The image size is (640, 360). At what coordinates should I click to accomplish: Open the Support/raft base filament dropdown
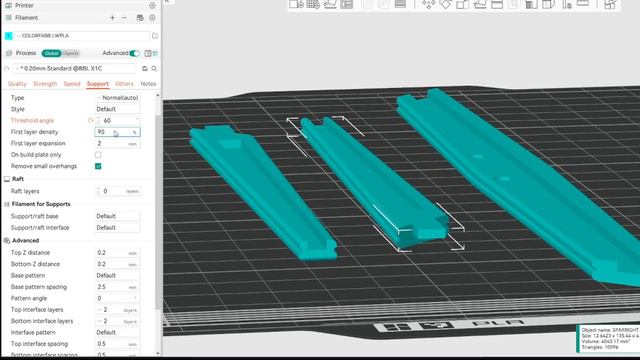[x=118, y=216]
